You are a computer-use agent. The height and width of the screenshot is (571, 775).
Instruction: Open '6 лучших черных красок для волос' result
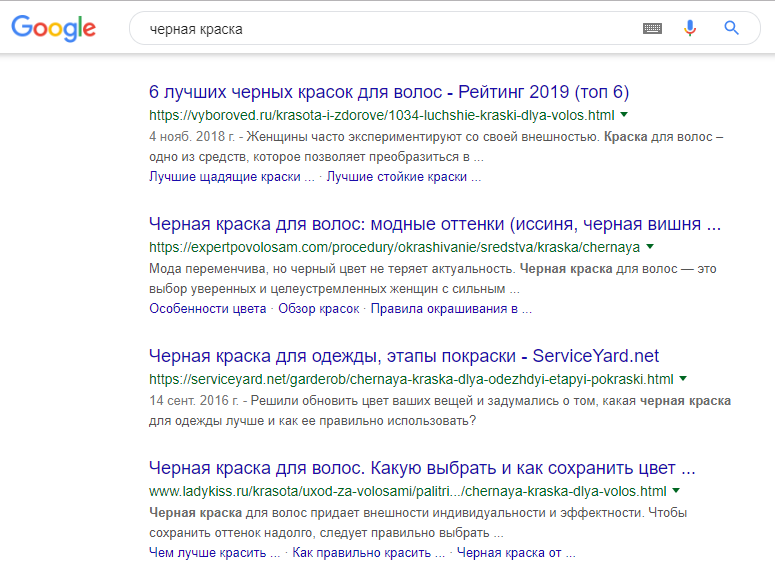(389, 92)
